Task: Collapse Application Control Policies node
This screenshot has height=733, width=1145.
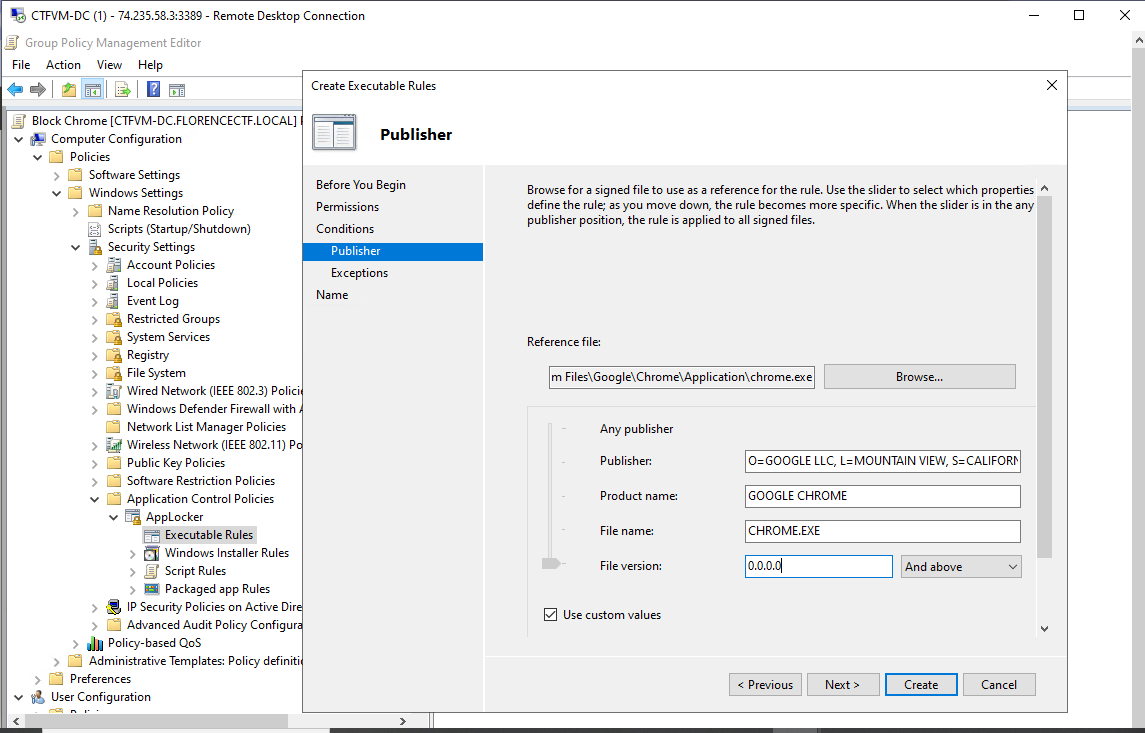Action: point(94,499)
